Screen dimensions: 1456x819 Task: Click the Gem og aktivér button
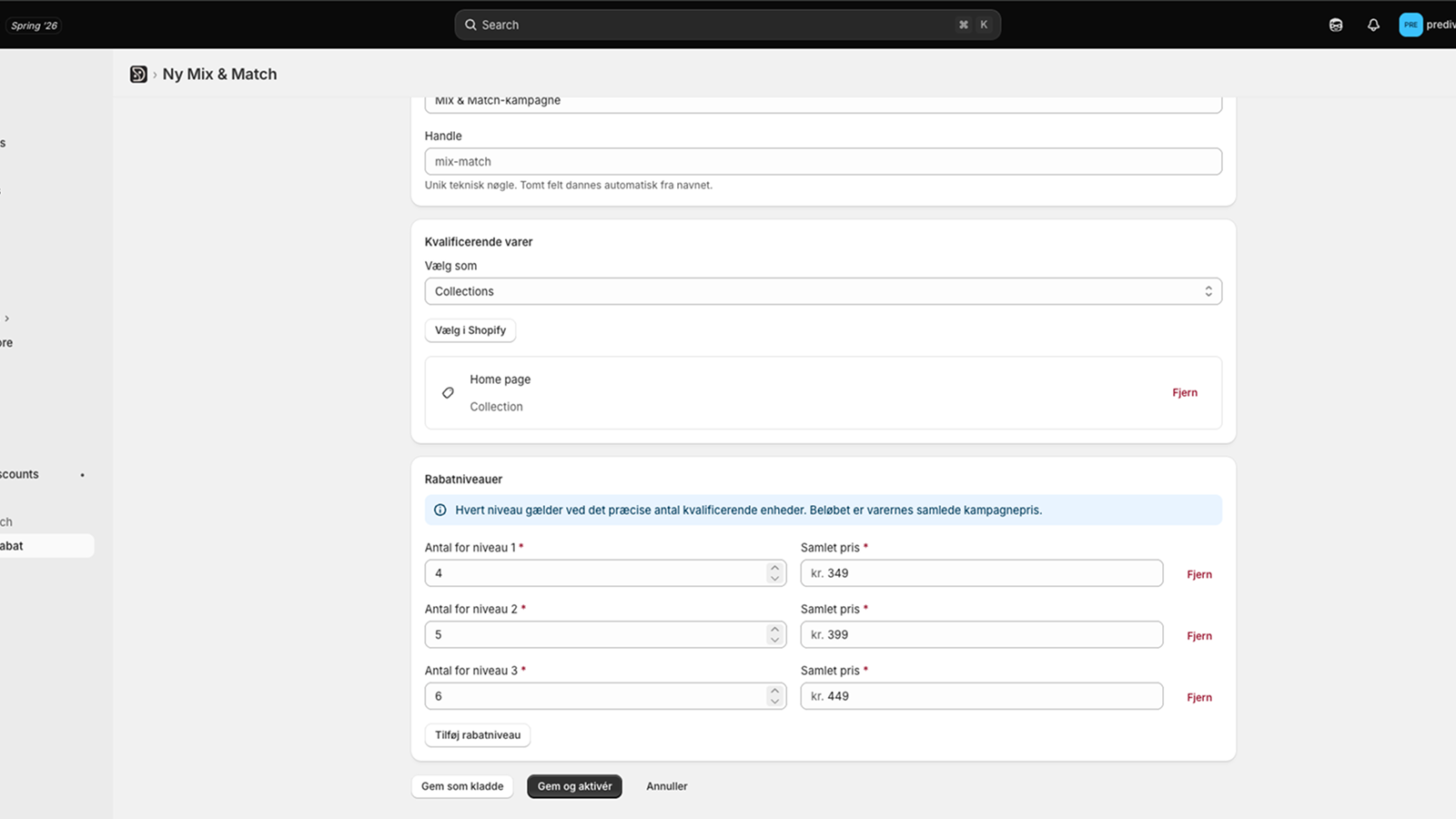(574, 786)
